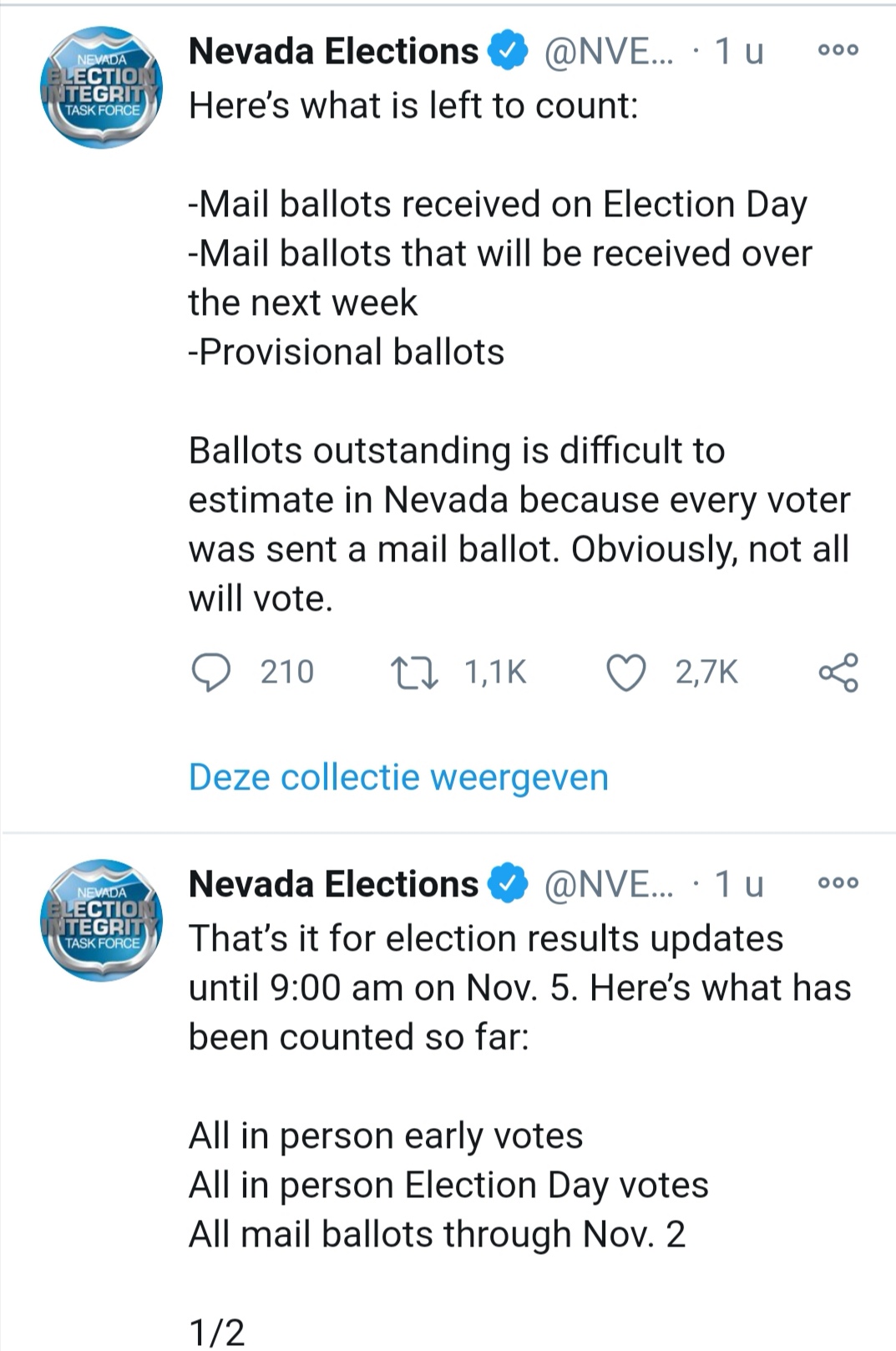The image size is (896, 1351).
Task: Open three-dot menu on second tweet
Action: [838, 883]
